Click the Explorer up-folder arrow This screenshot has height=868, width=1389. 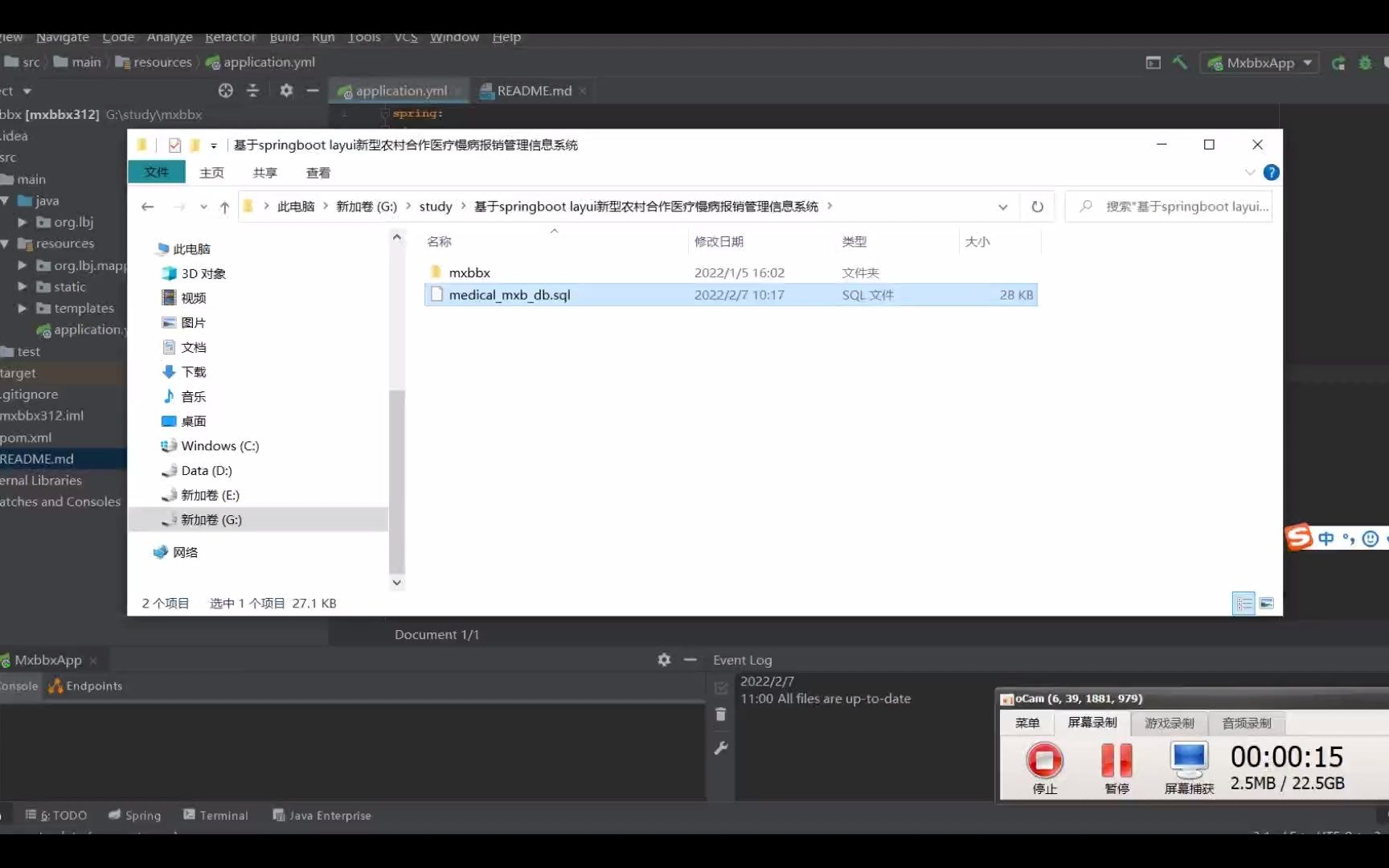[x=224, y=207]
